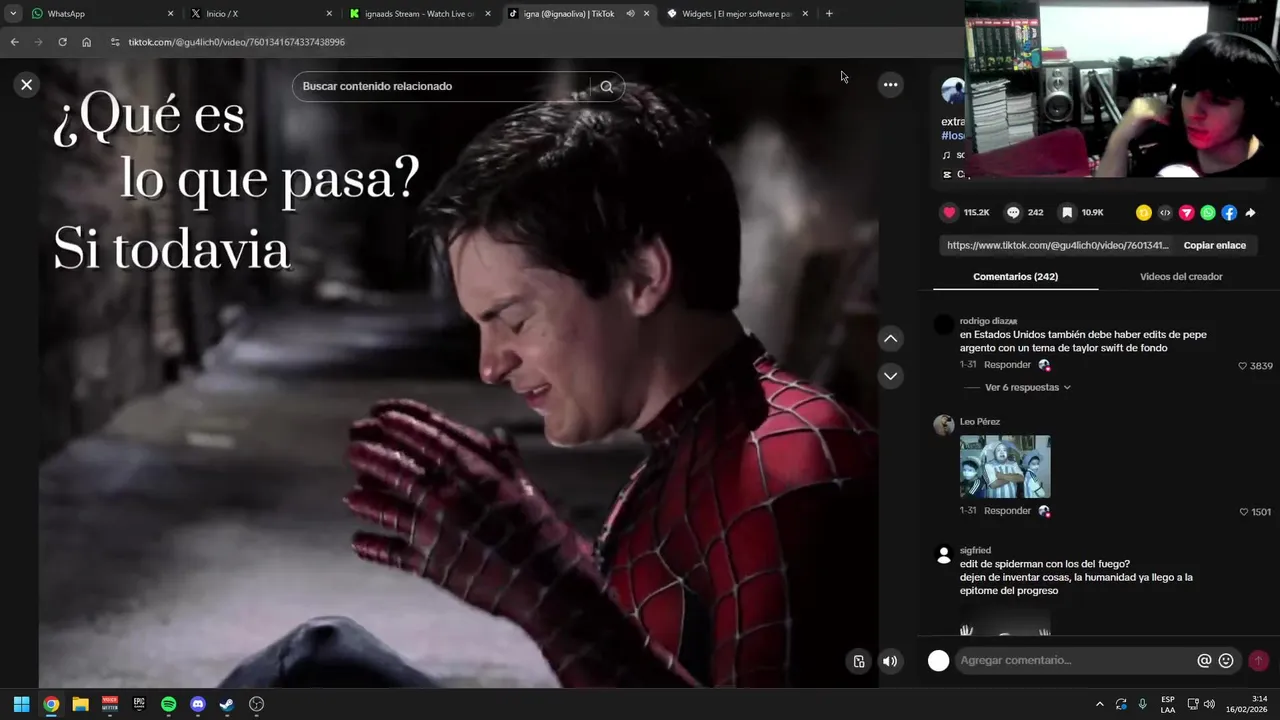Click the browser back arrow
The image size is (1280, 720).
pyautogui.click(x=14, y=42)
